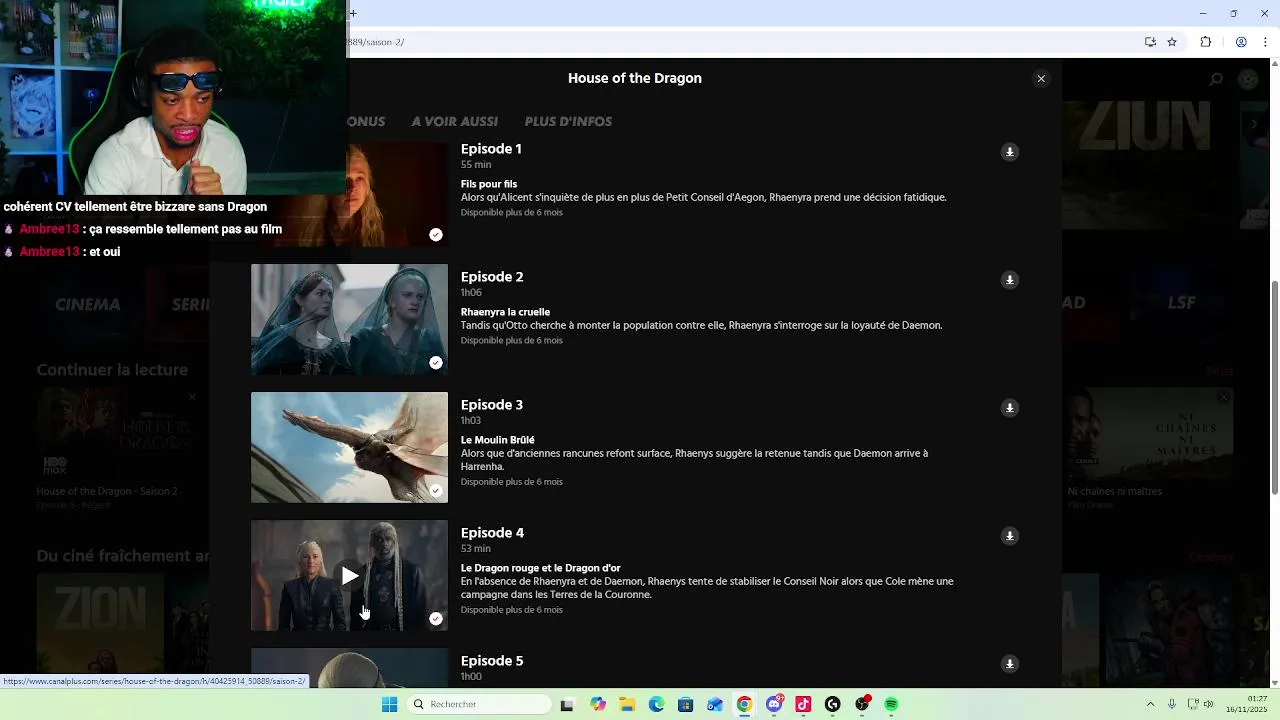Open Microsoft Edge from the taskbar
The height and width of the screenshot is (720, 1280).
click(656, 704)
